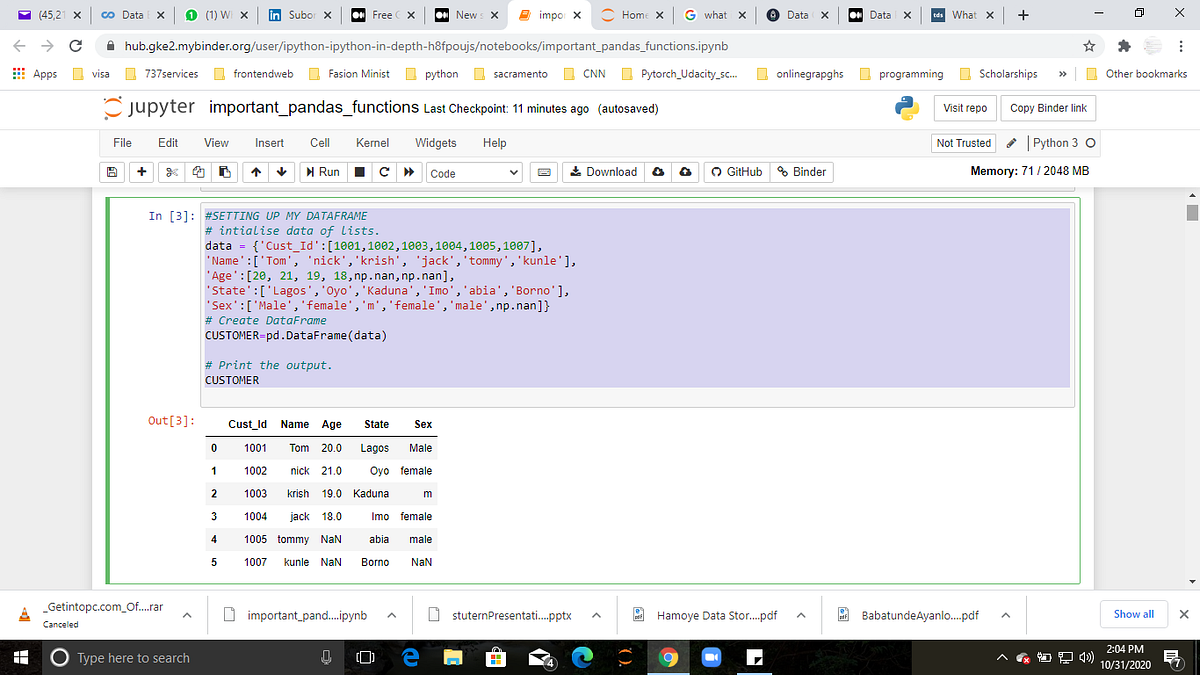Expand the important_pand....ipynb download item chevron
The width and height of the screenshot is (1200, 675).
coord(392,614)
